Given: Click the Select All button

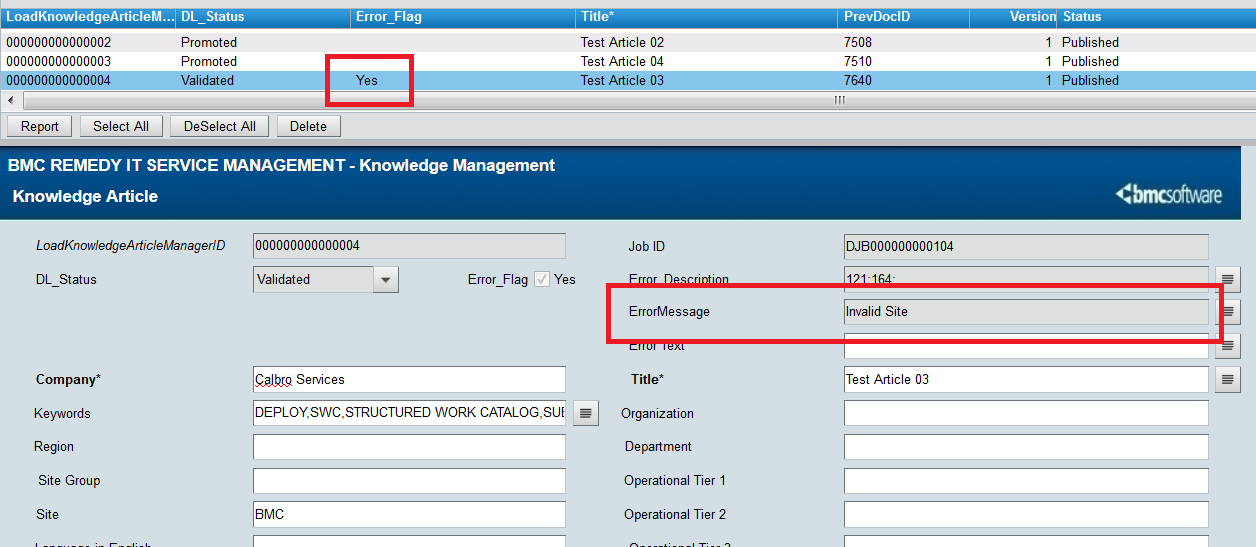Looking at the screenshot, I should click(x=121, y=126).
